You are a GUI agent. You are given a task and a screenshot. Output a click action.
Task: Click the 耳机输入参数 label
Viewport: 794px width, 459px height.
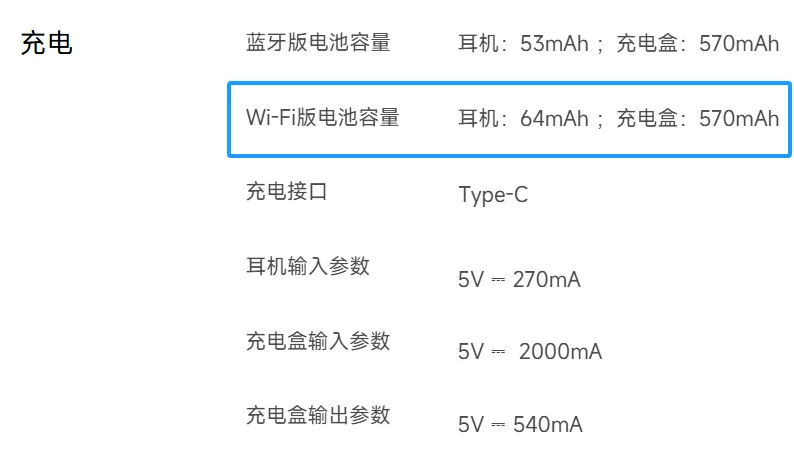click(308, 267)
